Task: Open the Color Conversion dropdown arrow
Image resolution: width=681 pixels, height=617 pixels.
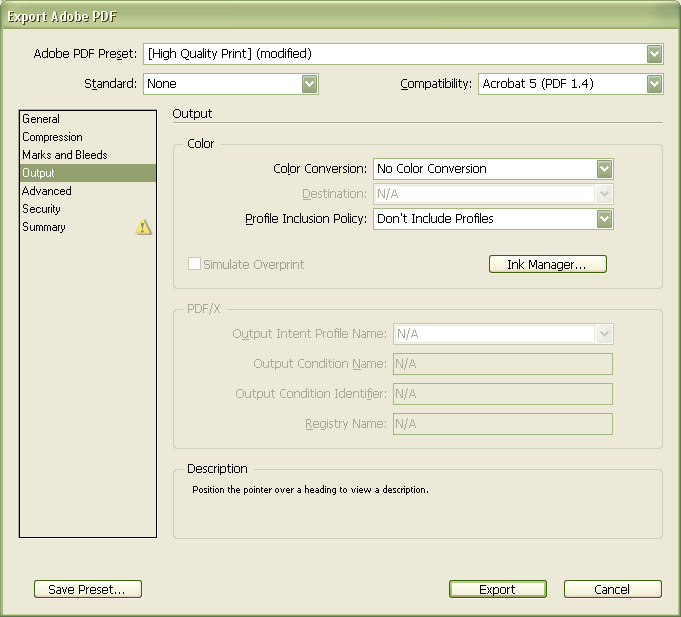Action: [x=604, y=169]
